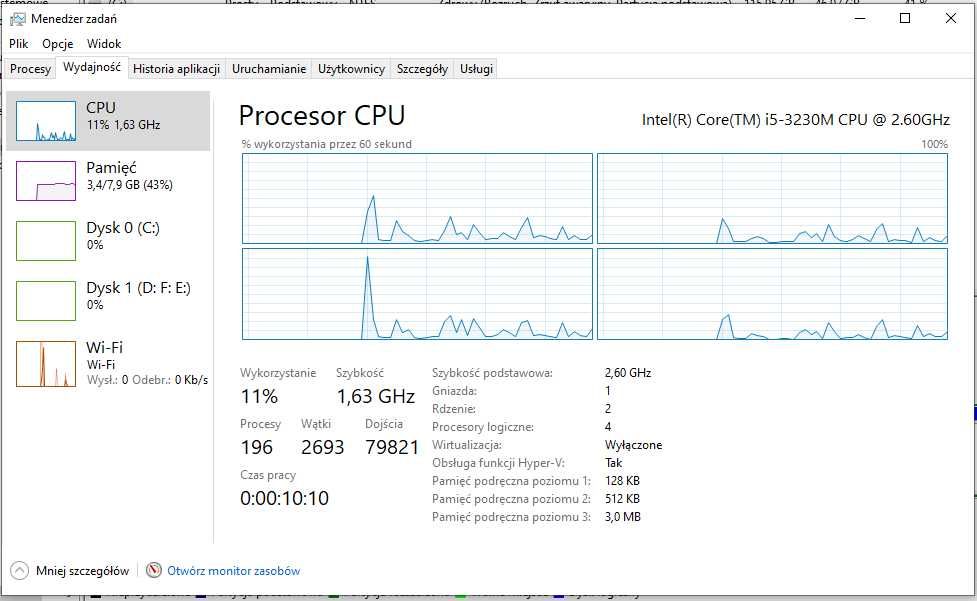Viewport: 977px width, 601px height.
Task: Switch to the Szczegóły tab
Action: [422, 69]
